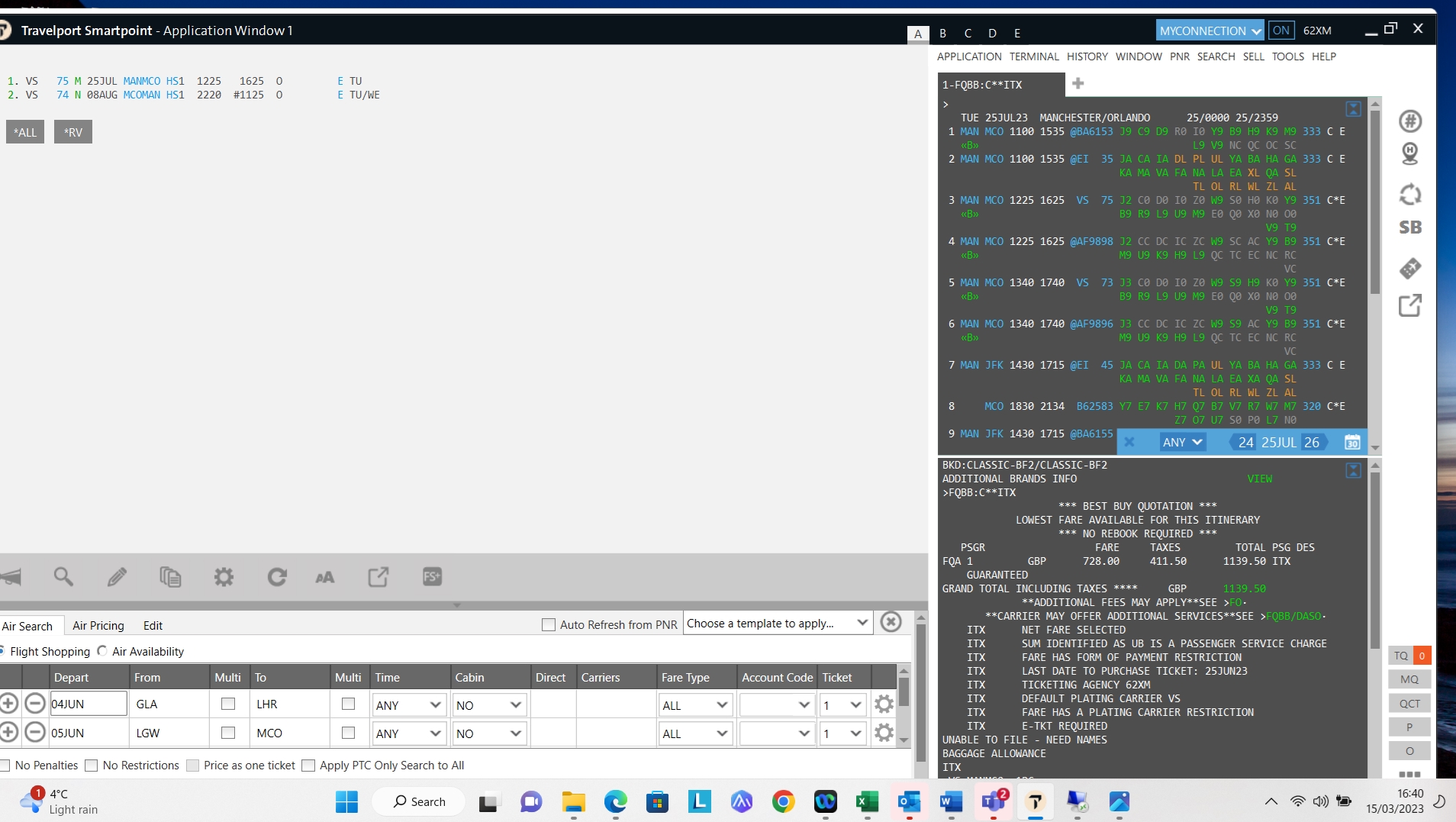Click the Depart date field 04JUN
The width and height of the screenshot is (1456, 822).
point(88,704)
